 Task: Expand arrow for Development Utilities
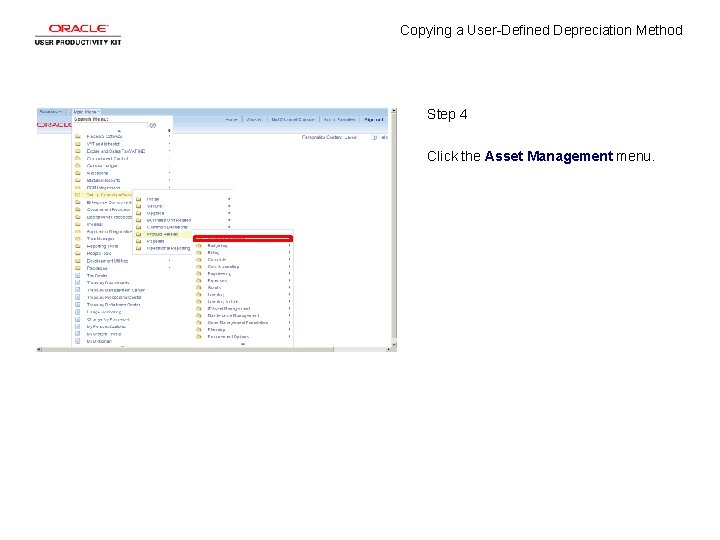pos(169,261)
